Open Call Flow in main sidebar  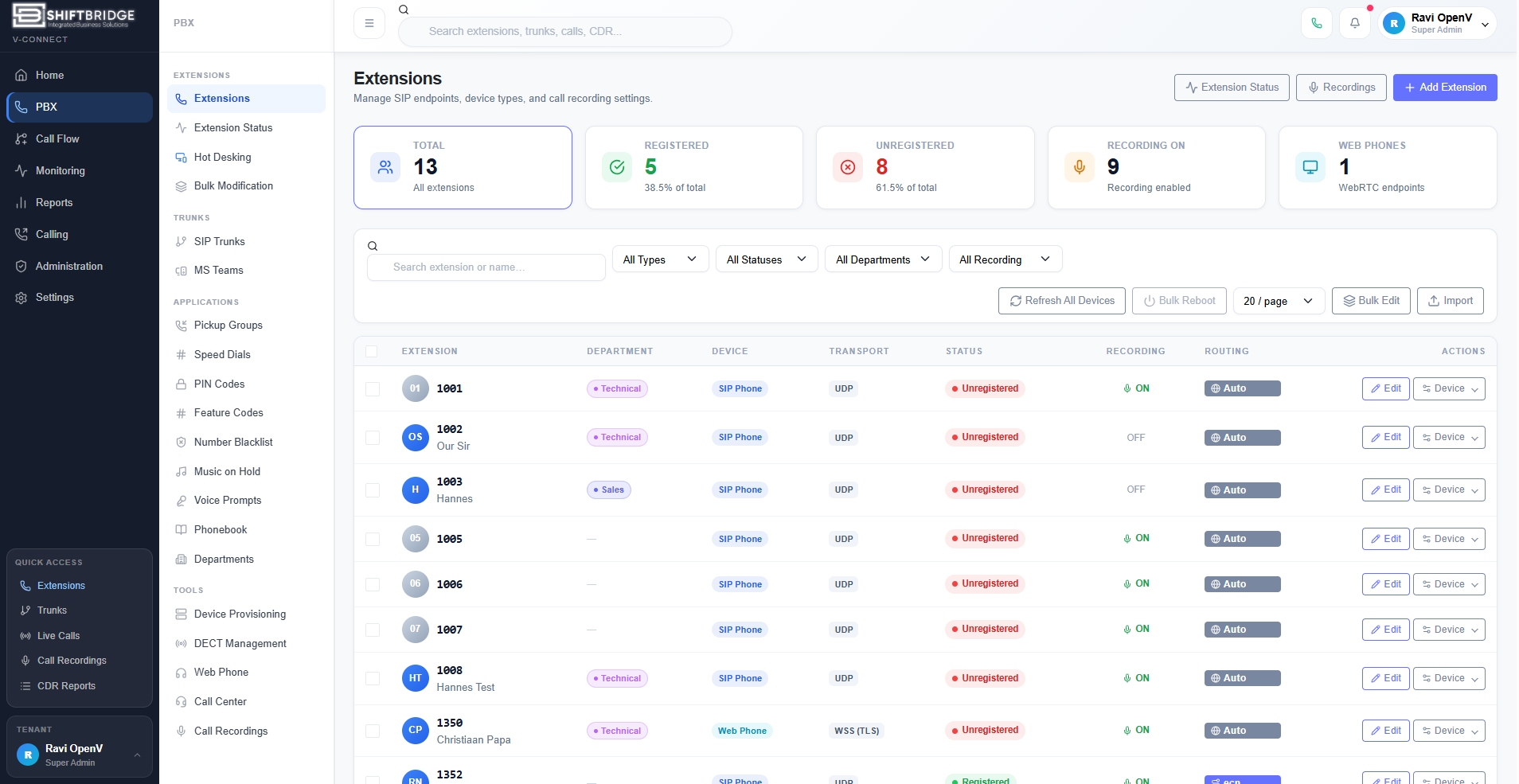[x=79, y=138]
